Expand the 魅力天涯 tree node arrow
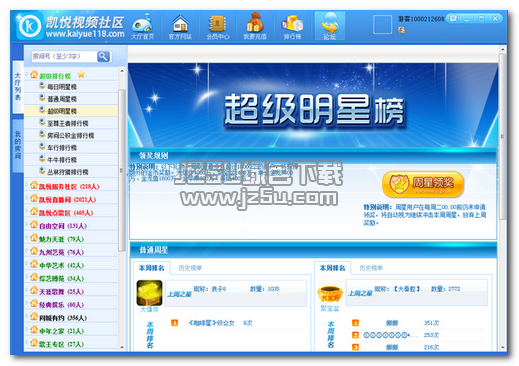 pyautogui.click(x=27, y=237)
